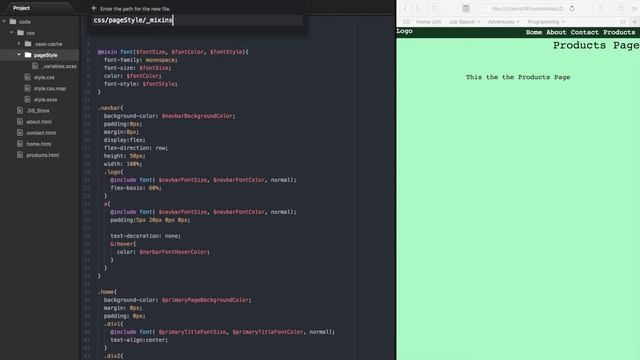Select style.scss in the tree
The height and width of the screenshot is (360, 640).
(45, 100)
